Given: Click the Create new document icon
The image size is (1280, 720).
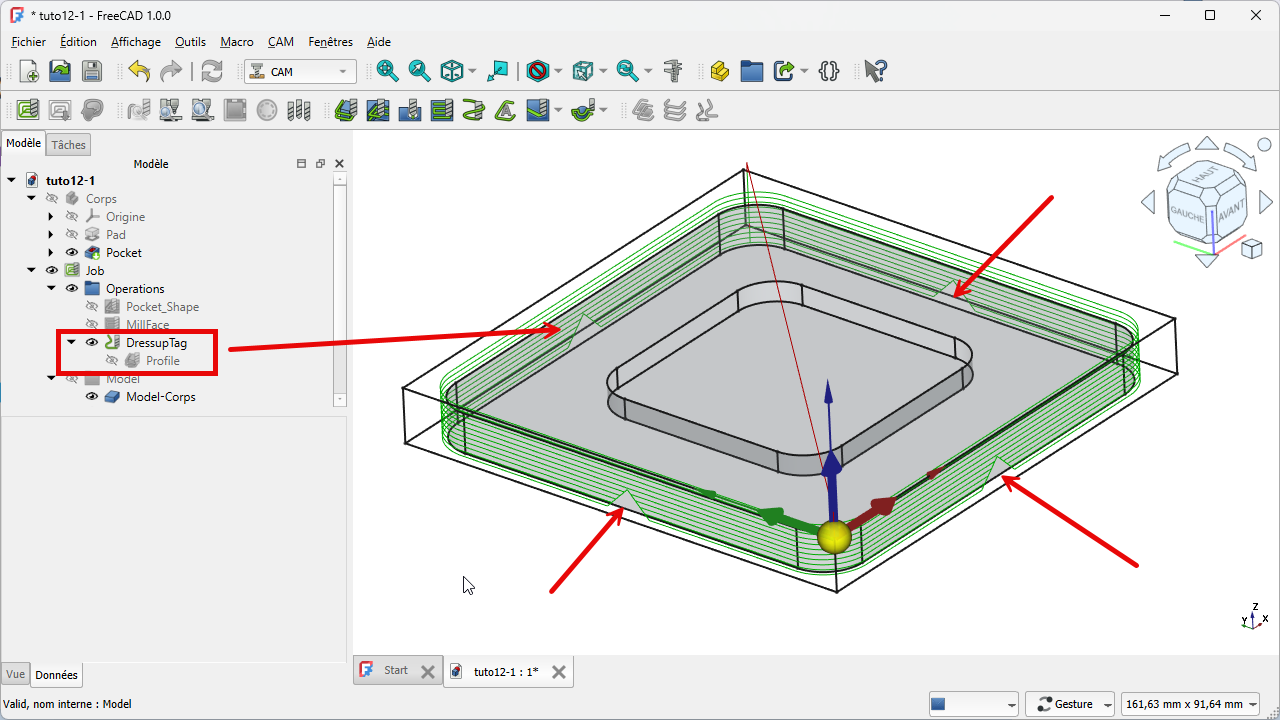Looking at the screenshot, I should click(29, 71).
